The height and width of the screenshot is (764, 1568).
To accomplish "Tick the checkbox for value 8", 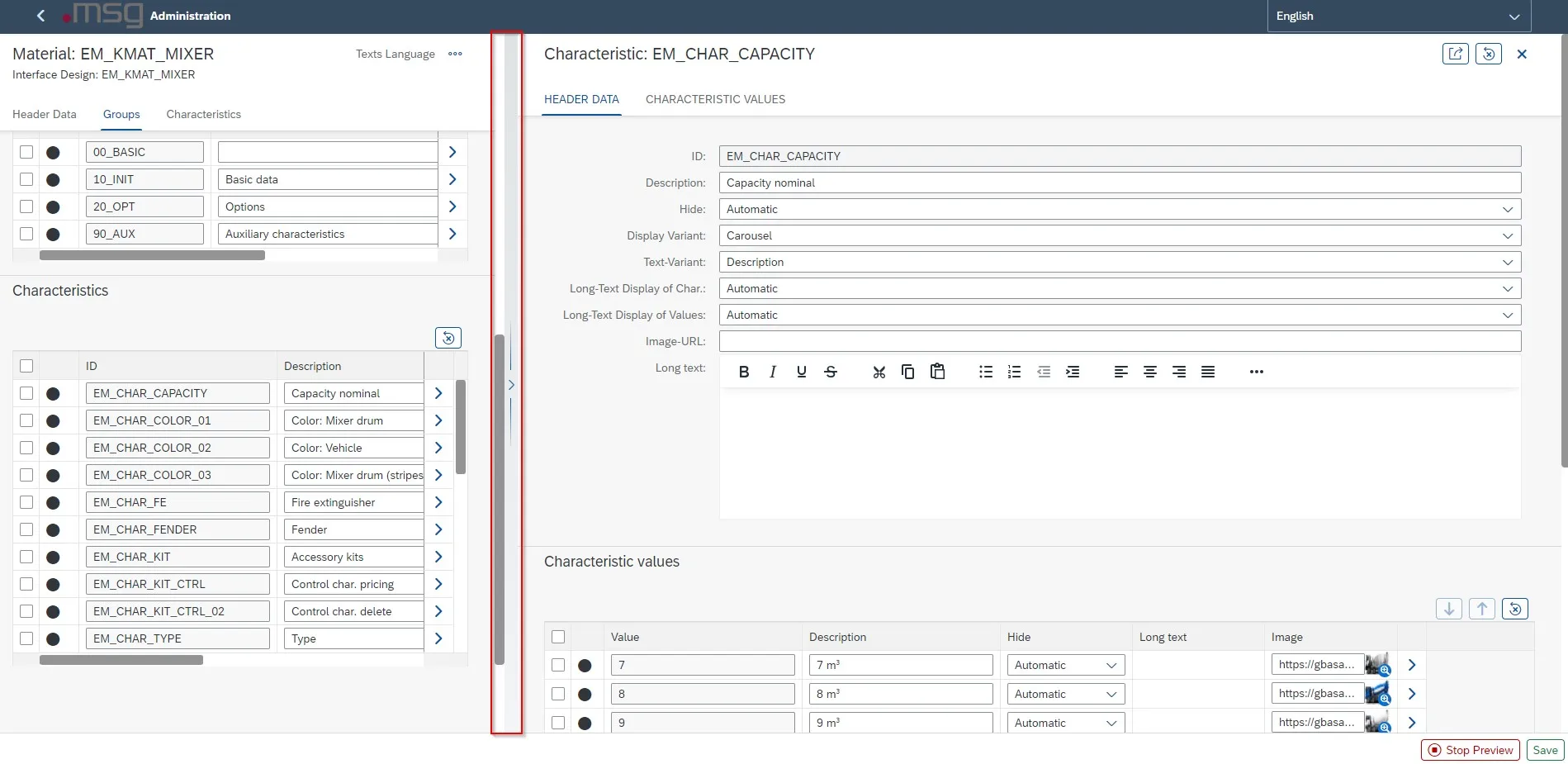I will [x=558, y=694].
